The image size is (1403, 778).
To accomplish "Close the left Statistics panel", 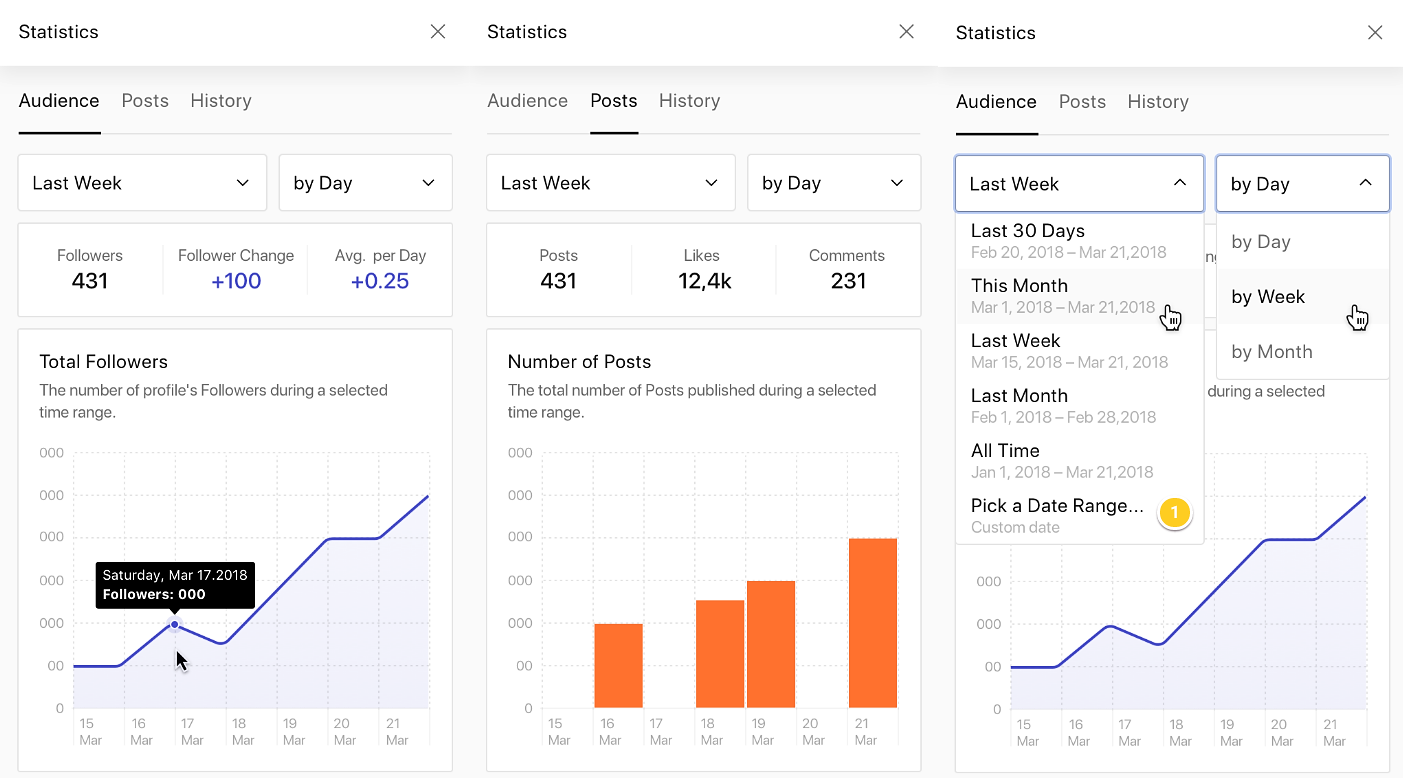I will point(438,32).
